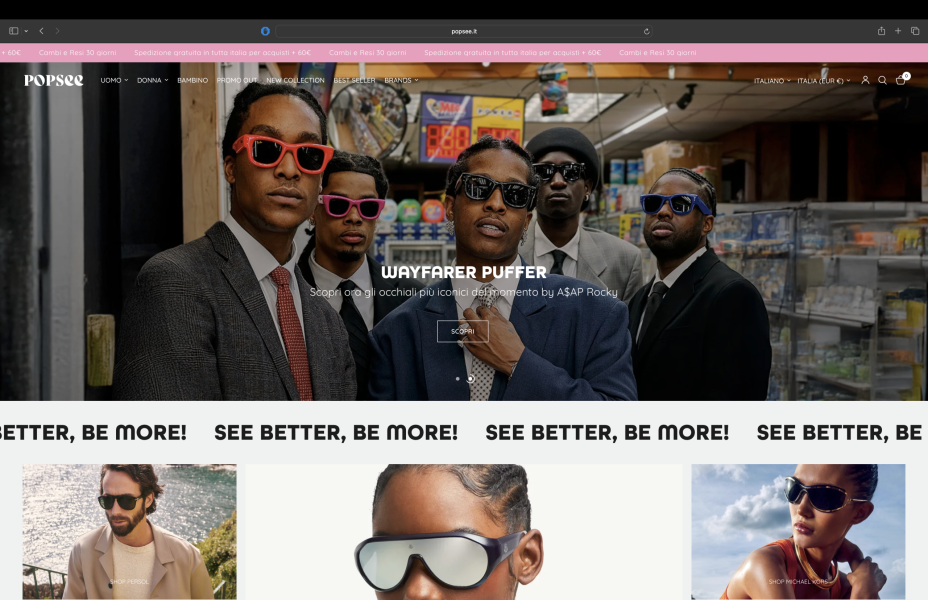Viewport: 928px width, 600px height.
Task: Click the browser back arrow
Action: tap(43, 31)
